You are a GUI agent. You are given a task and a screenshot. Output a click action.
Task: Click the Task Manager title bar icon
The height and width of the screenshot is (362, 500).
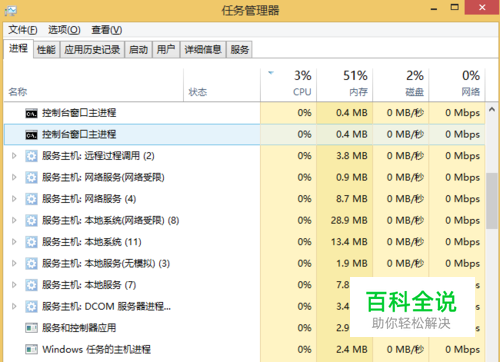(10, 11)
